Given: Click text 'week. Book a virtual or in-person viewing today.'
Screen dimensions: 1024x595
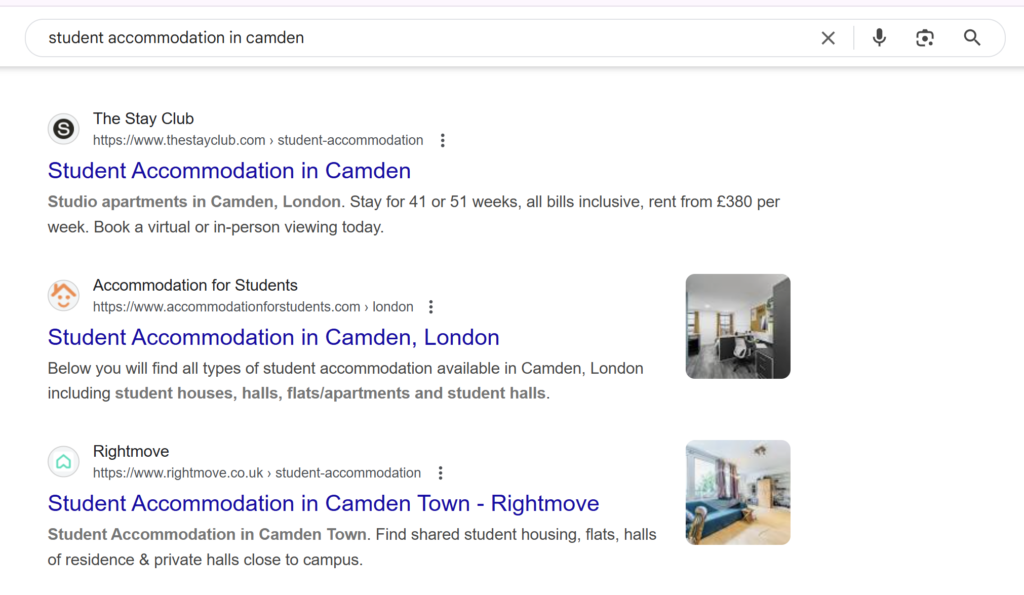Looking at the screenshot, I should click(x=216, y=227).
